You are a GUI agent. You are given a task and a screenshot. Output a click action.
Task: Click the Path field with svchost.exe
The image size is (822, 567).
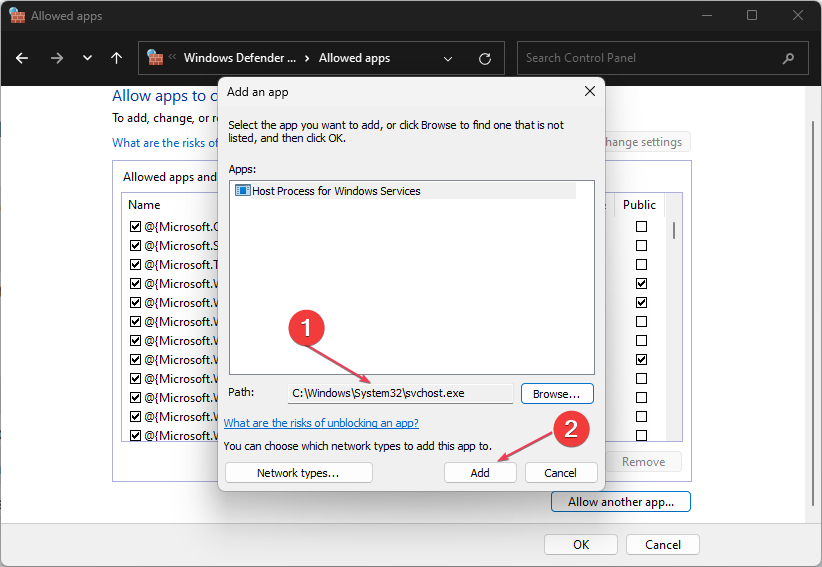(x=400, y=394)
